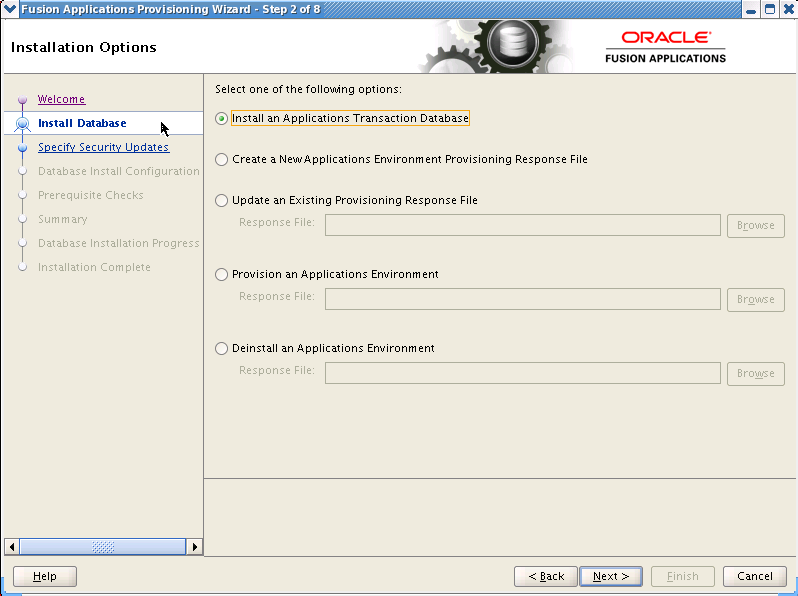
Task: Click the Next button
Action: (611, 576)
